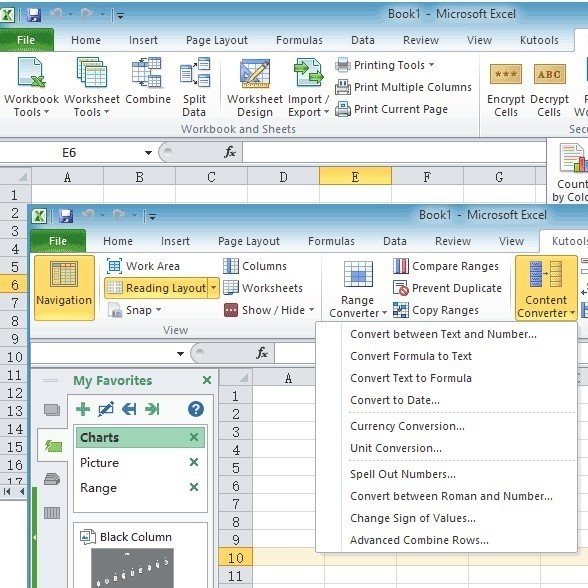Select Convert Formula to Text

coord(446,356)
